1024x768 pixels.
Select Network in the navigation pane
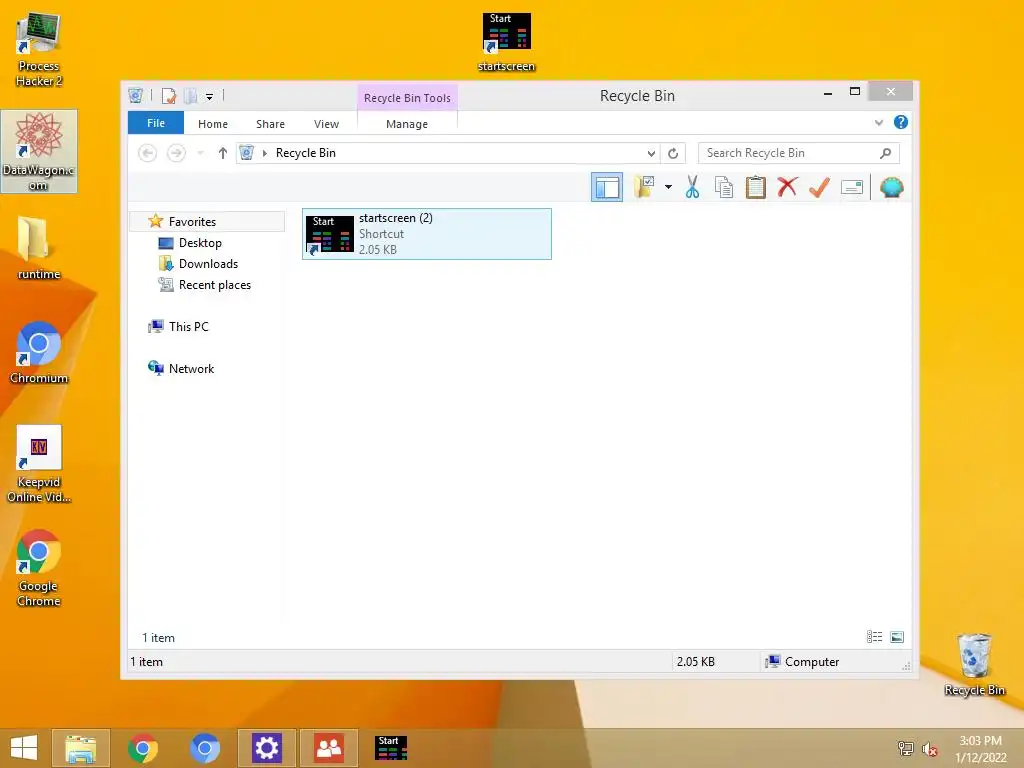191,369
